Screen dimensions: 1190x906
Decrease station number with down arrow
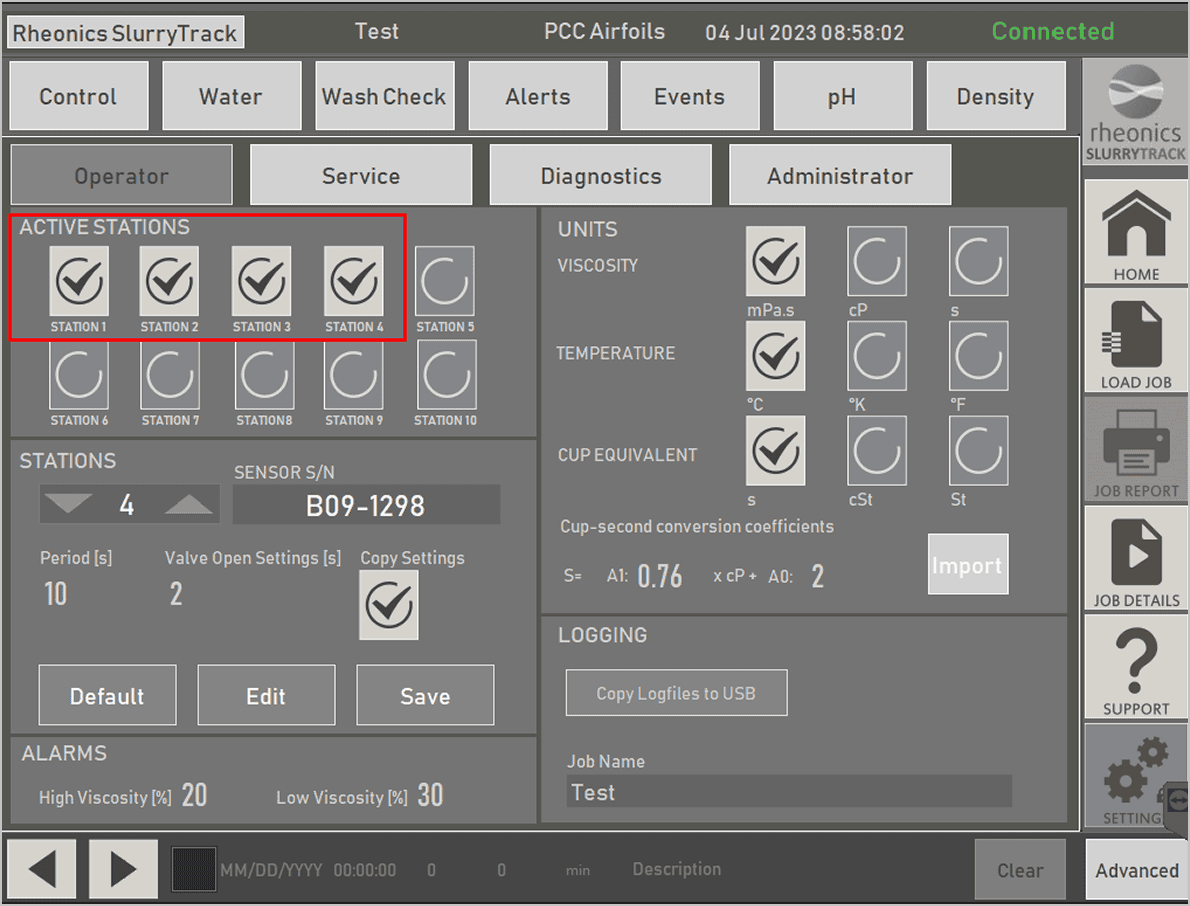68,506
